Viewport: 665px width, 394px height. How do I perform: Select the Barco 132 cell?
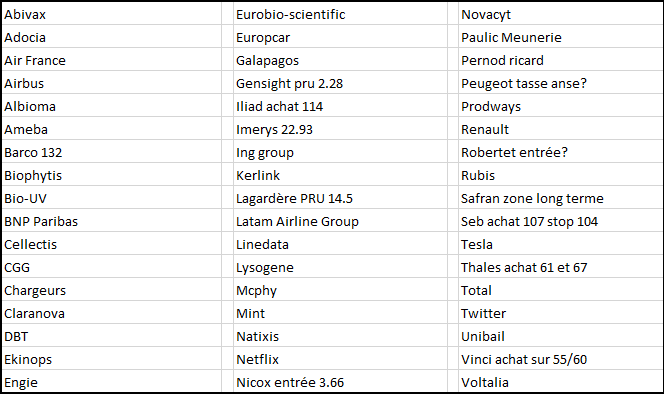coord(112,152)
